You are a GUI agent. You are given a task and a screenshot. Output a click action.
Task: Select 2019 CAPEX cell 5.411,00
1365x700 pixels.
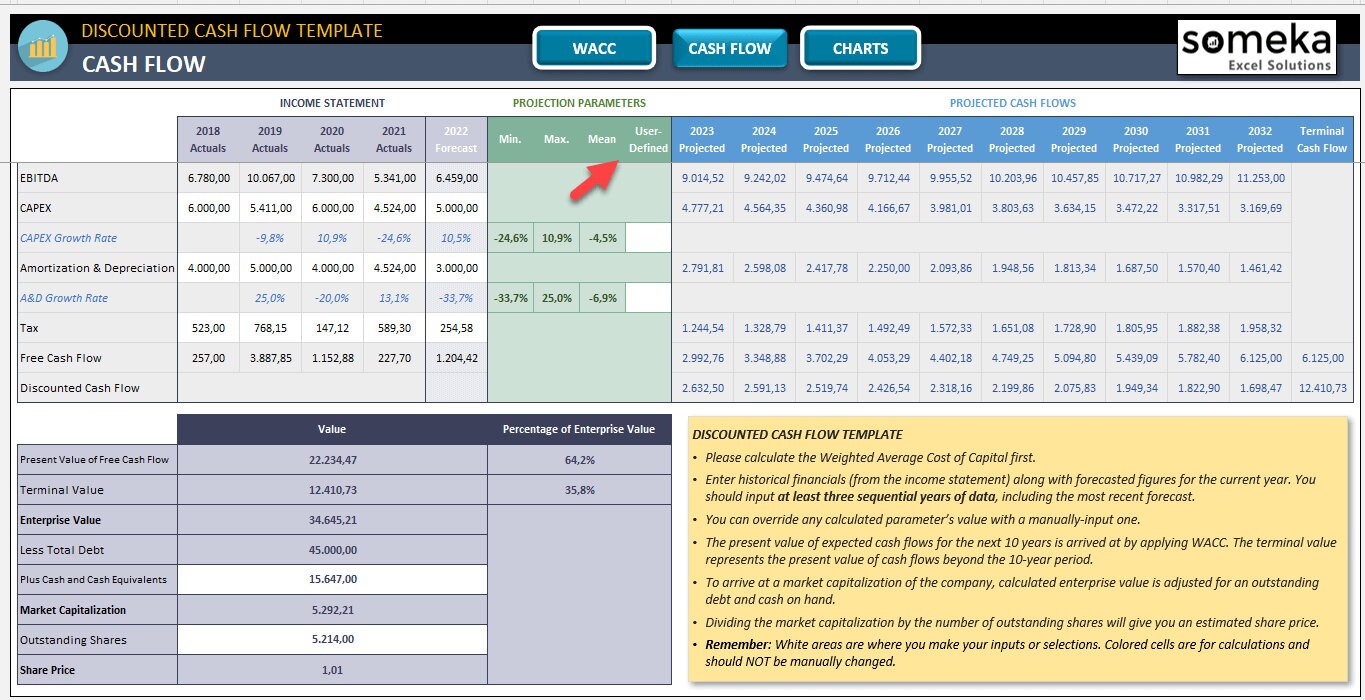pos(270,208)
